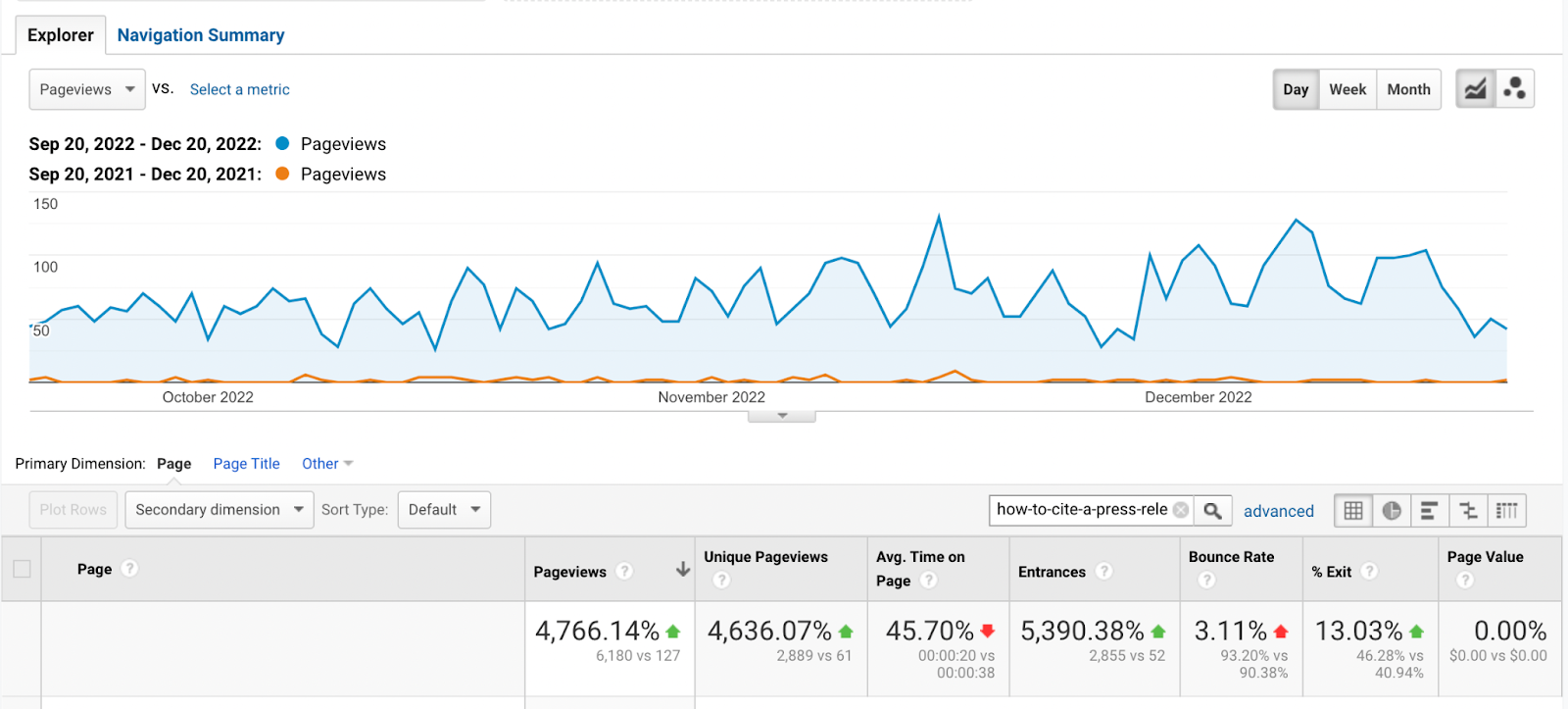Toggle select-all rows checkbox
Screen dimensions: 1568x709
[x=22, y=569]
